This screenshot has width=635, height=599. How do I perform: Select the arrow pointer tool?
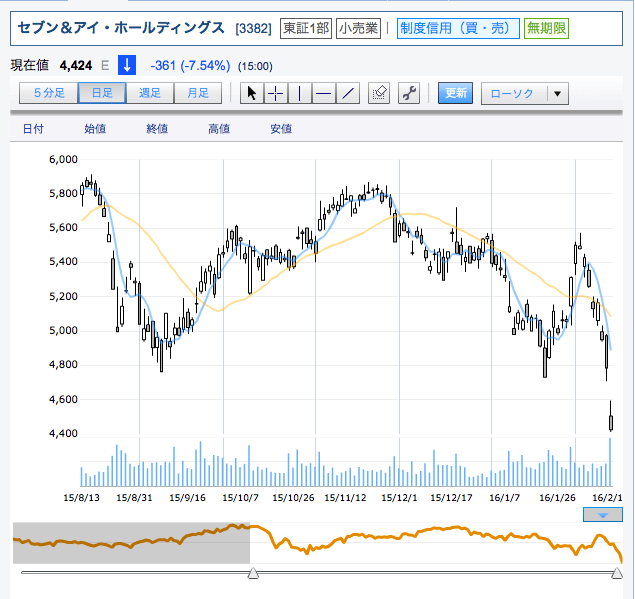[252, 94]
